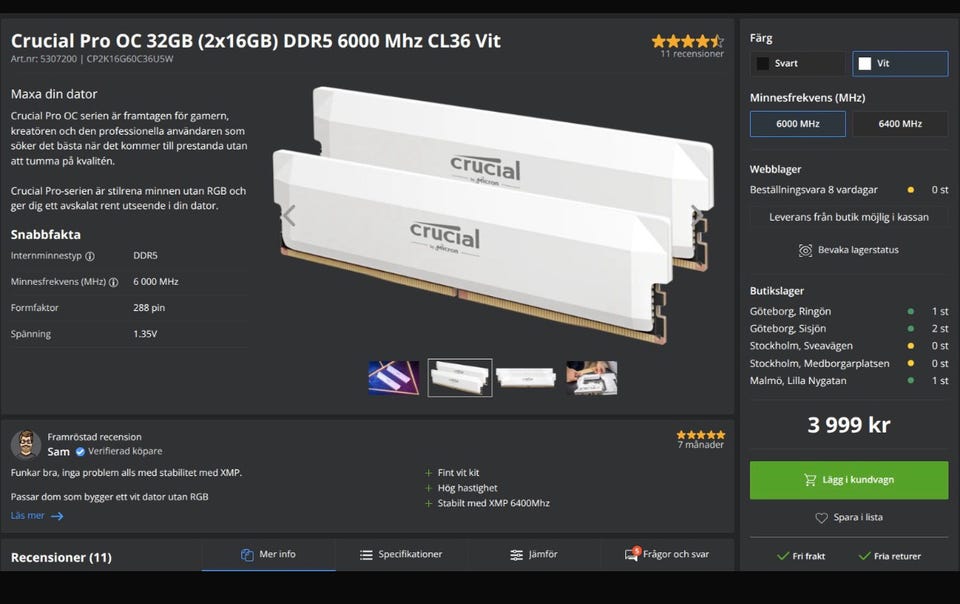Open the 11 recensioner link
Image resolution: width=960 pixels, height=604 pixels.
pos(692,54)
